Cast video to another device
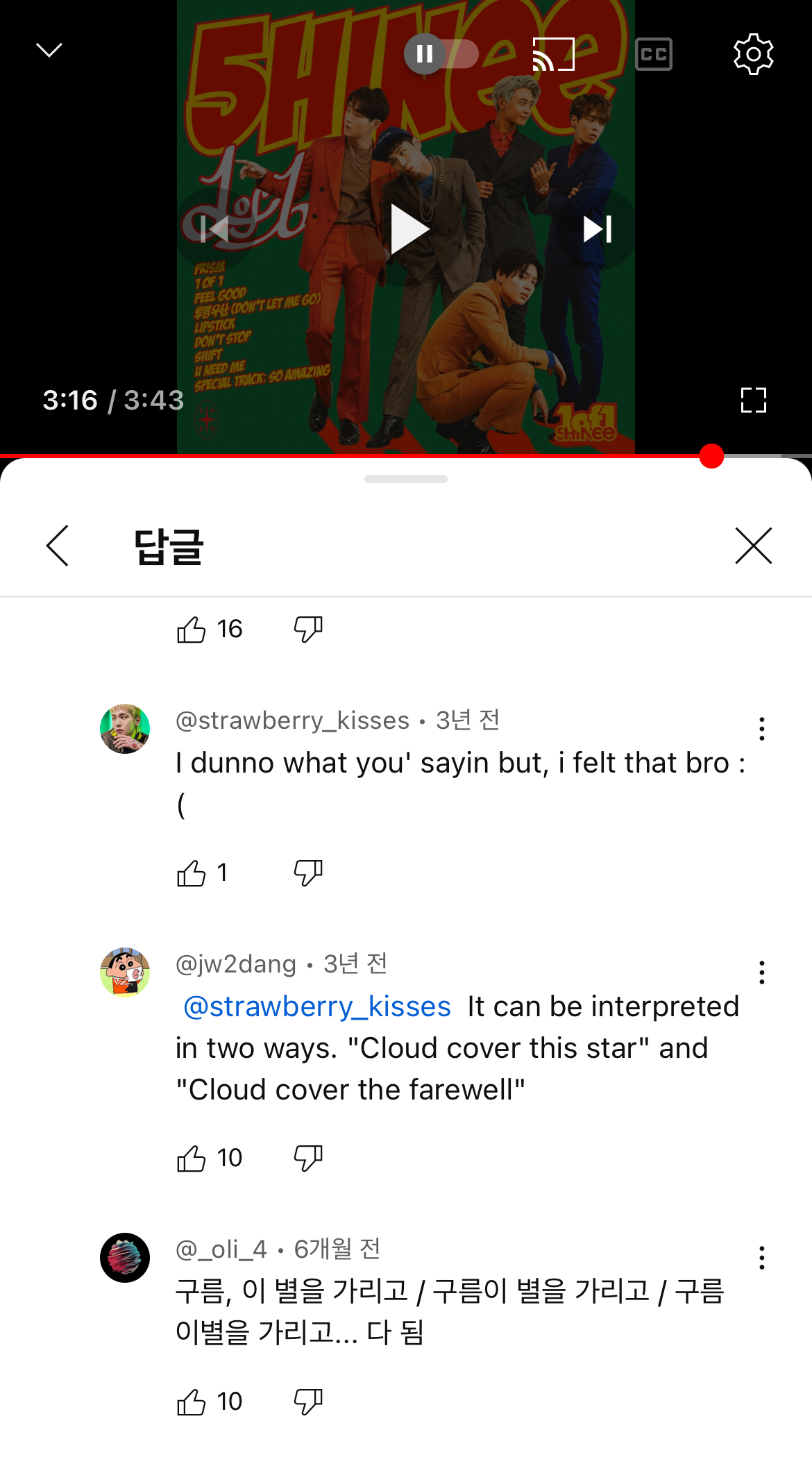This screenshot has width=812, height=1457. (x=553, y=54)
